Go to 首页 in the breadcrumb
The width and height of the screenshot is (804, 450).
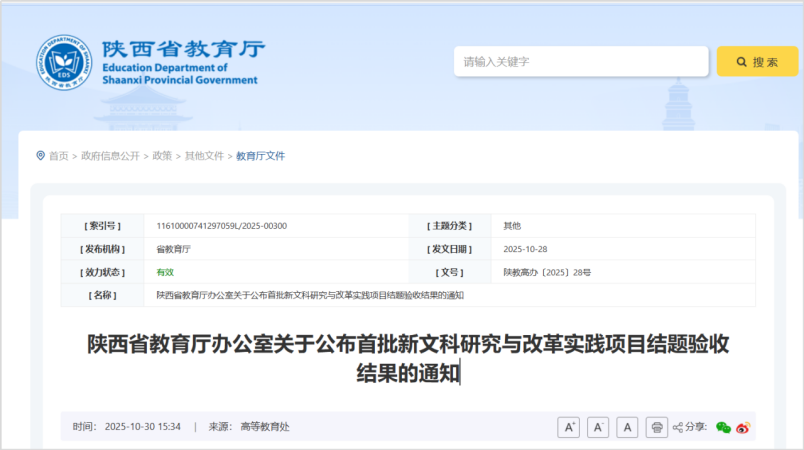coord(59,156)
